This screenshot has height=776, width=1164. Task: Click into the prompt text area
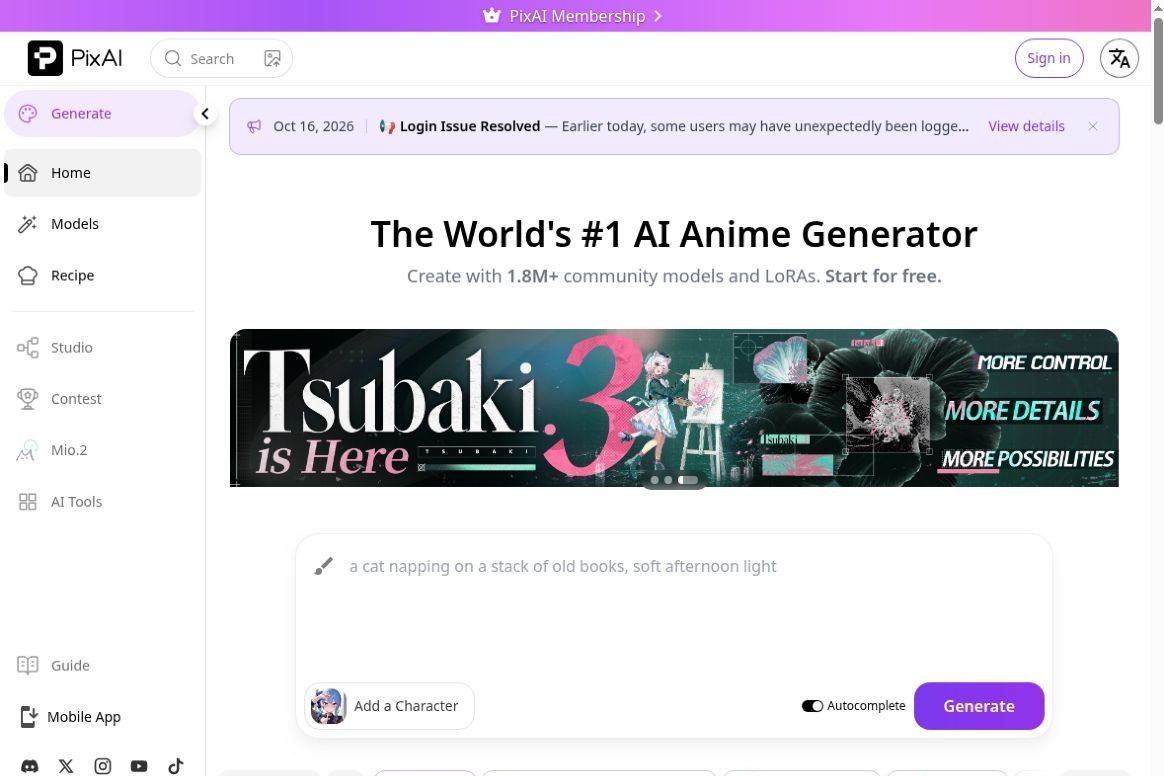coord(690,613)
